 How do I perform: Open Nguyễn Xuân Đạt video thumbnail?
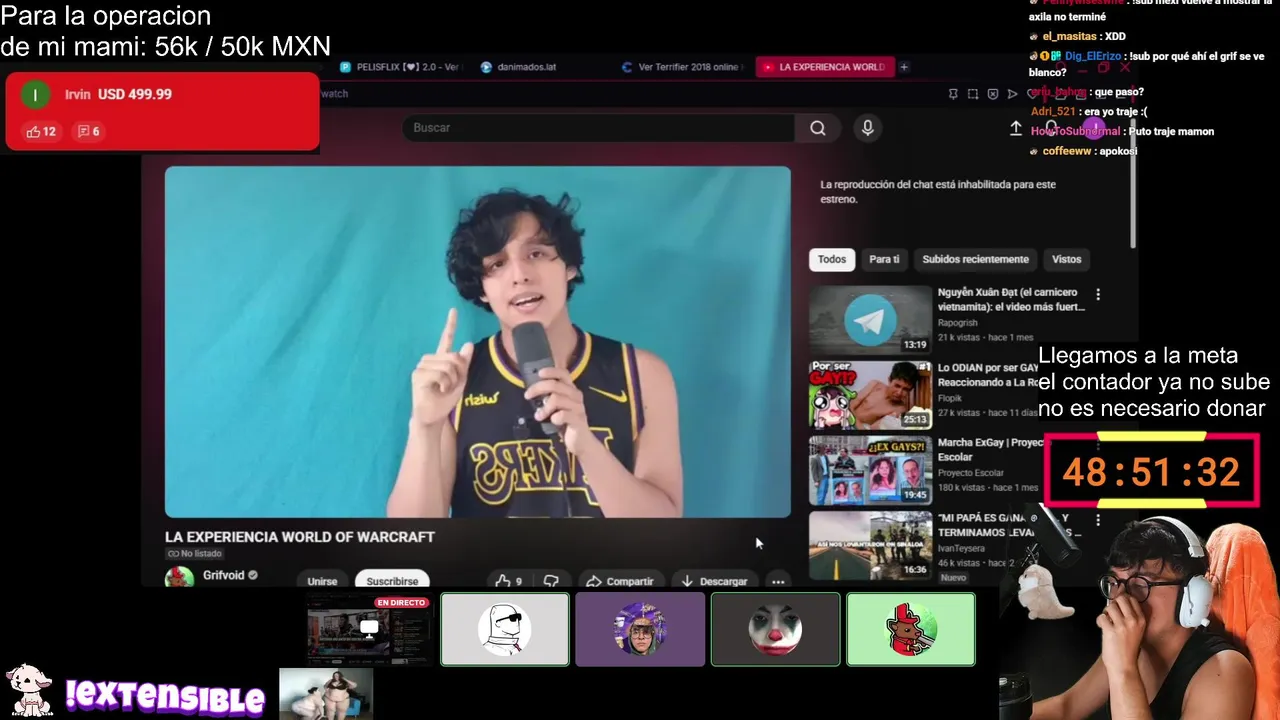pos(870,320)
